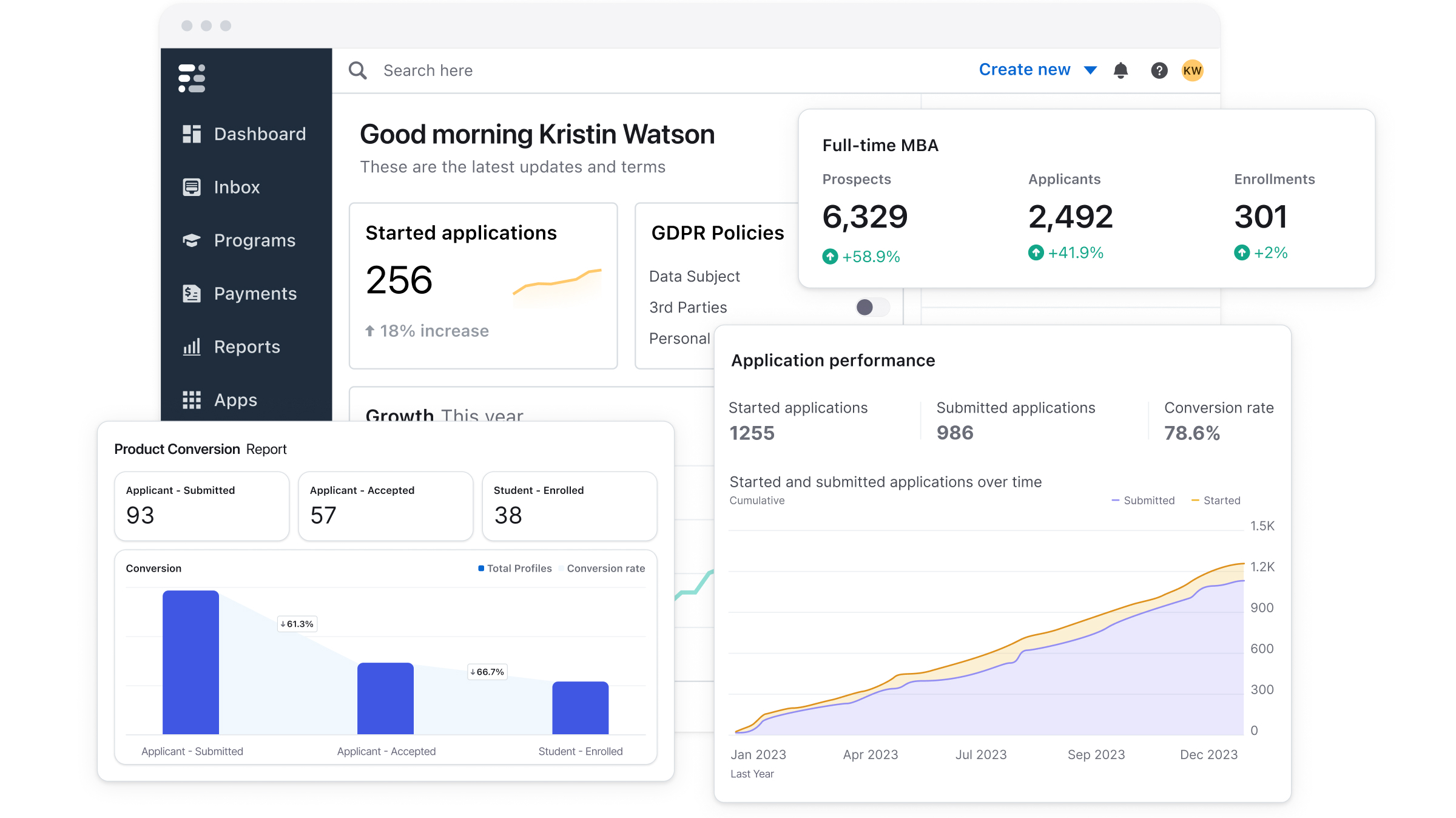This screenshot has width=1456, height=818.
Task: Expand the Create new dropdown arrow
Action: point(1090,70)
